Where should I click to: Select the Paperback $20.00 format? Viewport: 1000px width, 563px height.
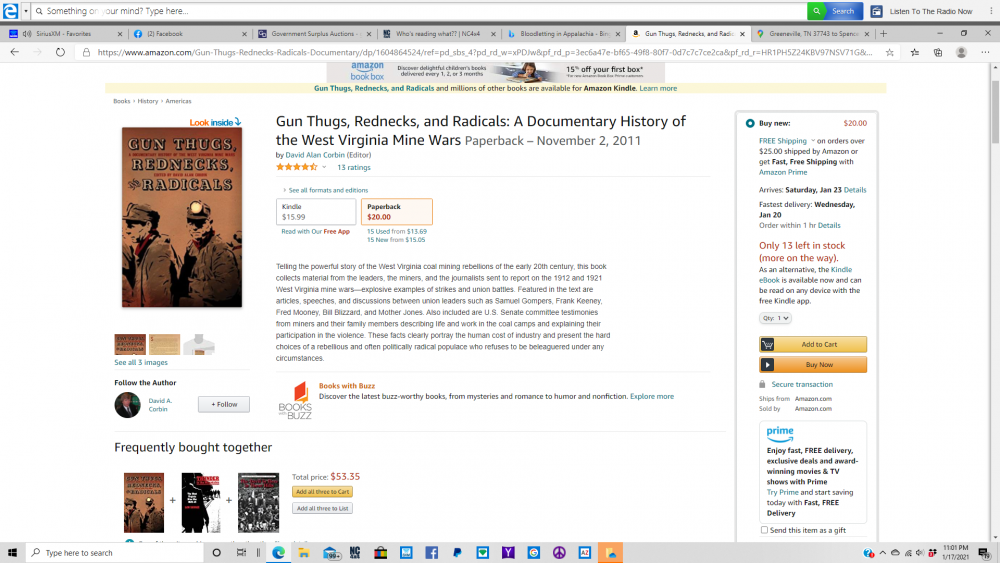(397, 212)
